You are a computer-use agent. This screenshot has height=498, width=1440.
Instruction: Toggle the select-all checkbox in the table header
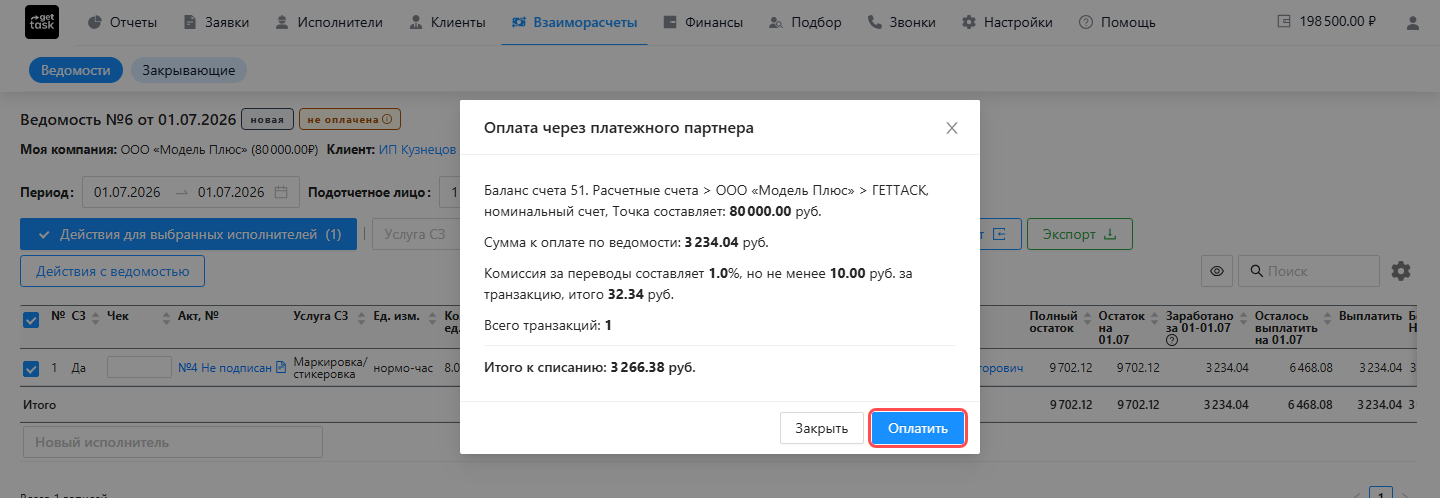(31, 319)
